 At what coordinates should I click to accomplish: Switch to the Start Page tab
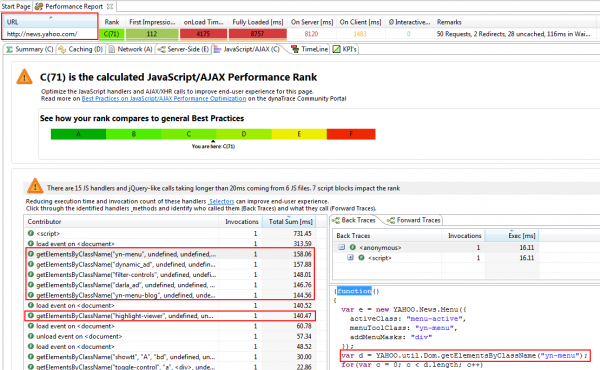pyautogui.click(x=16, y=7)
